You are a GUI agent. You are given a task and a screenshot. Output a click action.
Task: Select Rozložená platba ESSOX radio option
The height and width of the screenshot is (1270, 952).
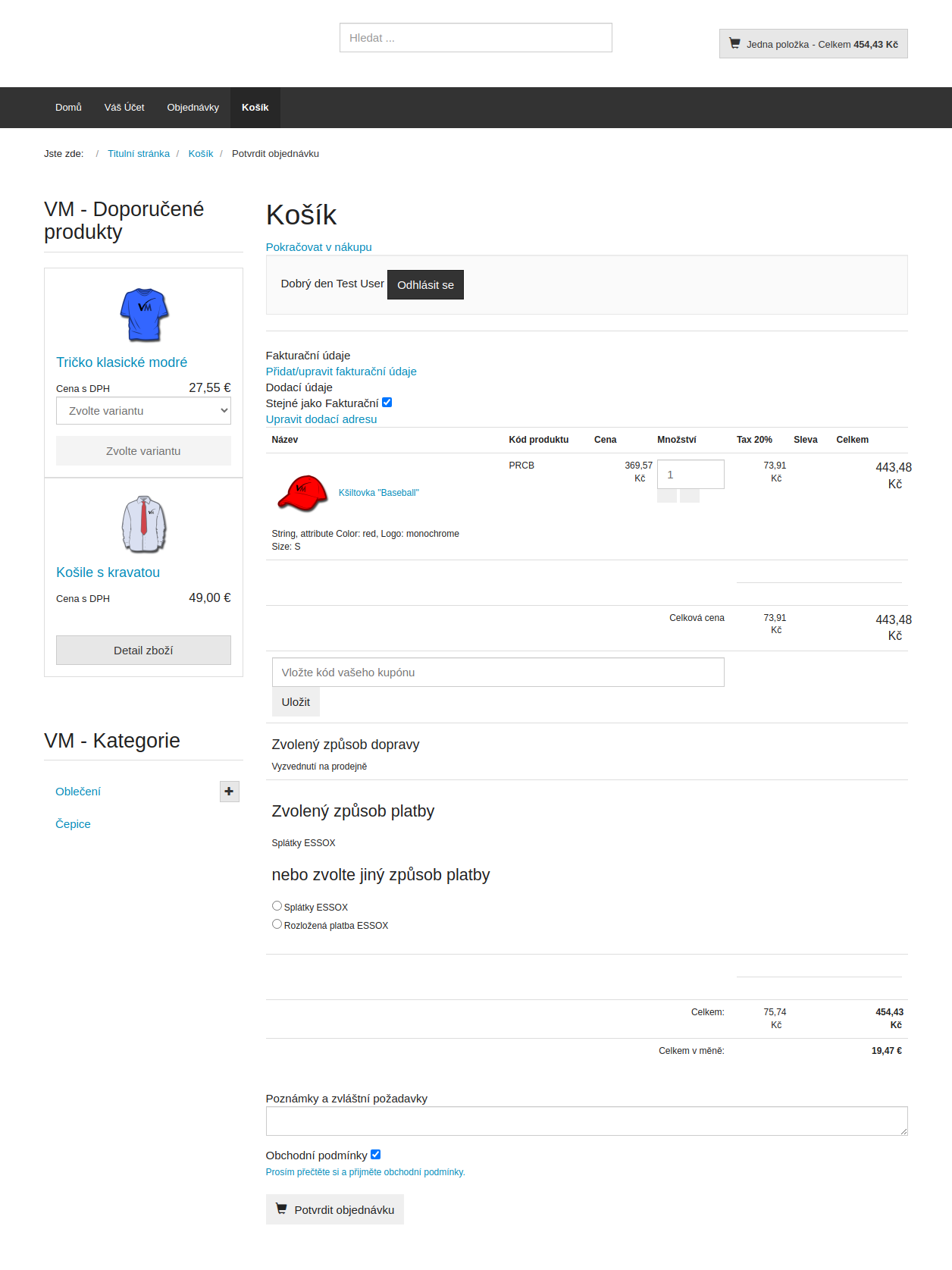(277, 924)
